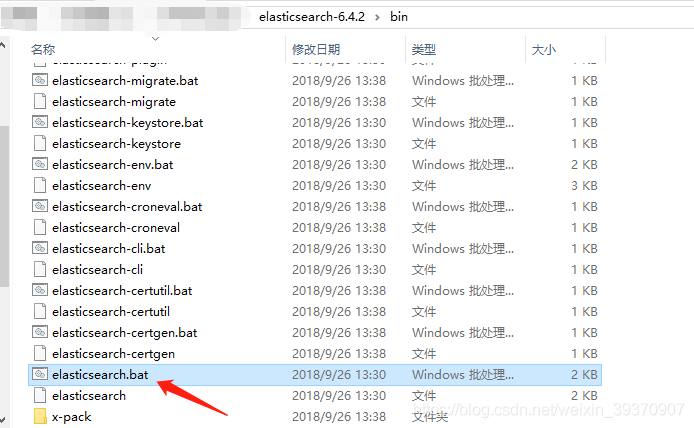694x428 pixels.
Task: Select elasticsearch-env blank file icon
Action: 40,185
